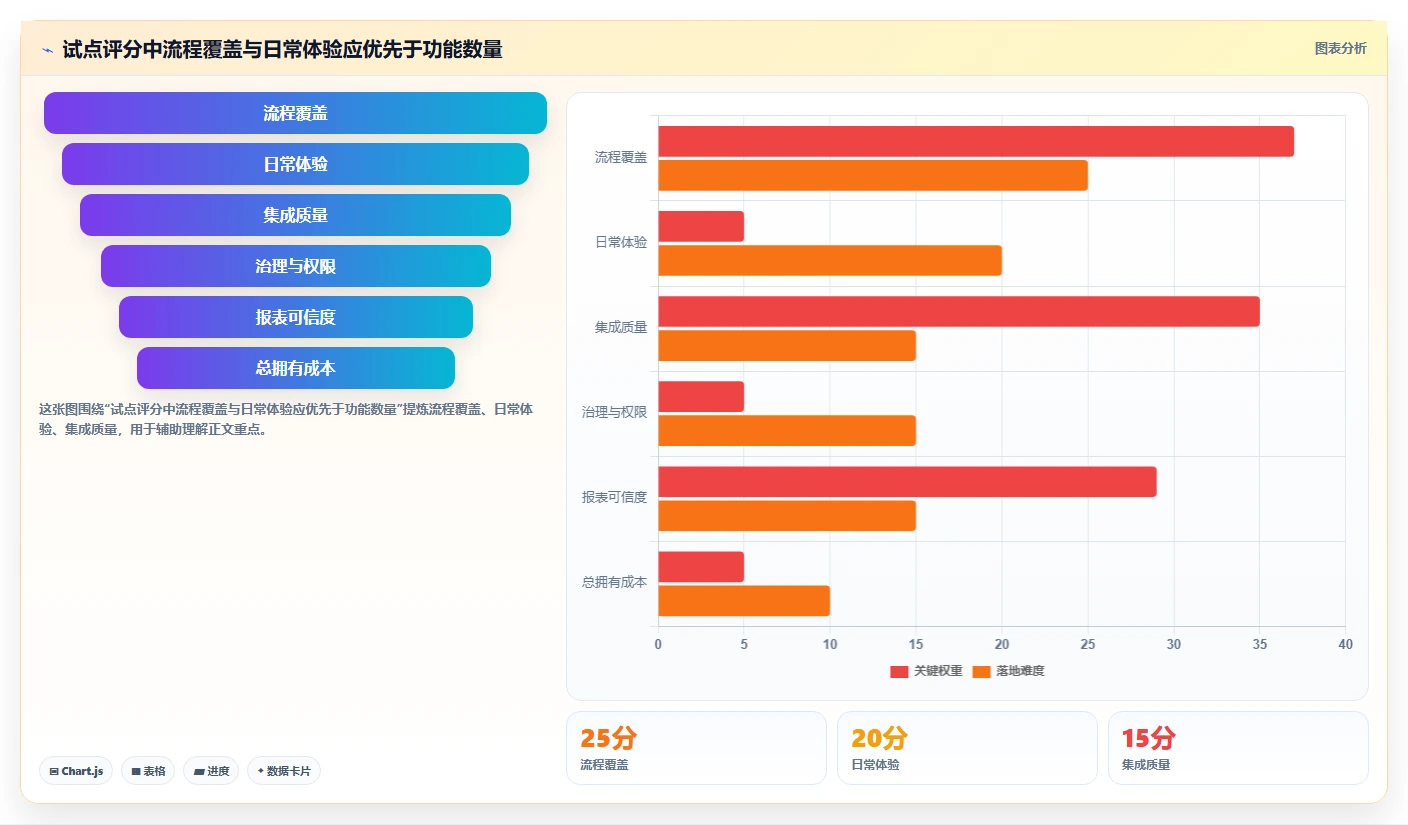Click the orange 流程覆盖 chart bar
The image size is (1408, 825).
[873, 175]
